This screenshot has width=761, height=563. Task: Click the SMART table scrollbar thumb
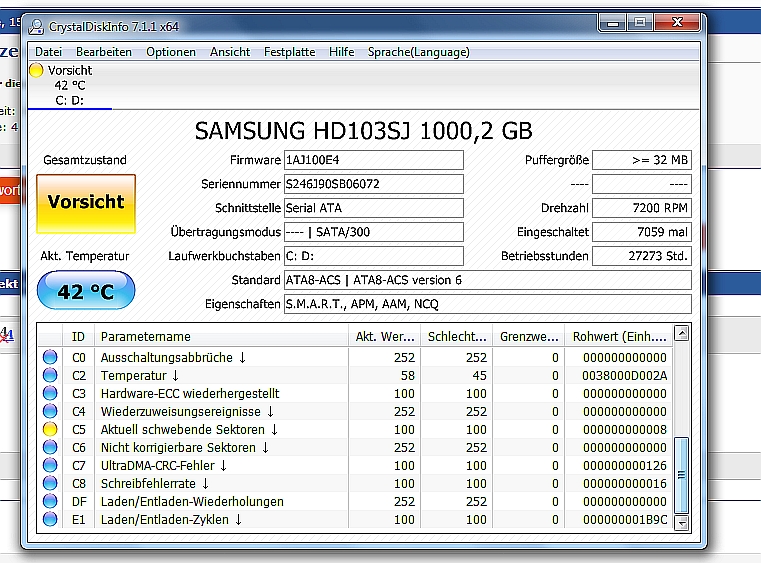click(682, 475)
